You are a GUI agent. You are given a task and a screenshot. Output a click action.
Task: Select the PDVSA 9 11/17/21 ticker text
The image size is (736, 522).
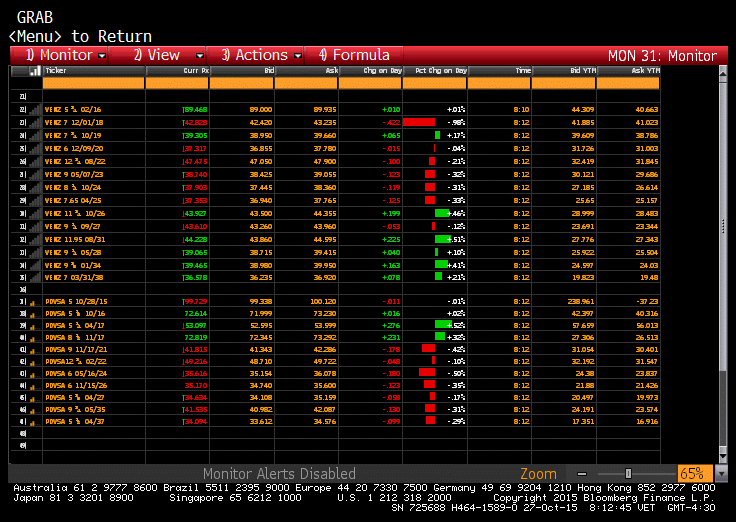coord(78,350)
